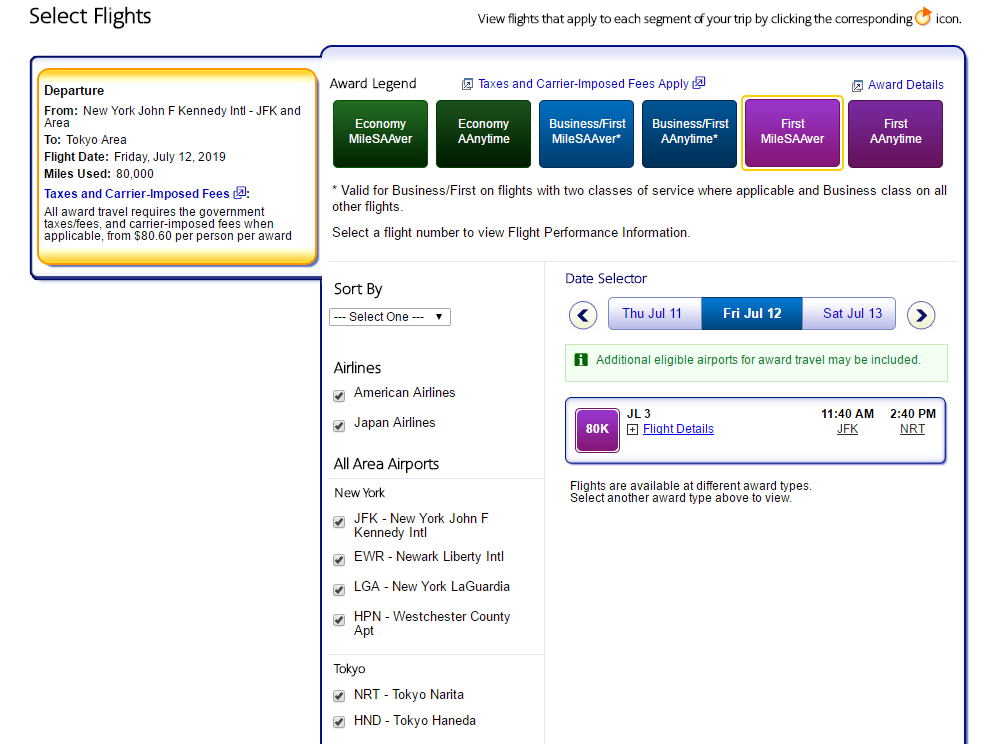
Task: Choose Business/First AAnytime award
Action: click(x=690, y=134)
